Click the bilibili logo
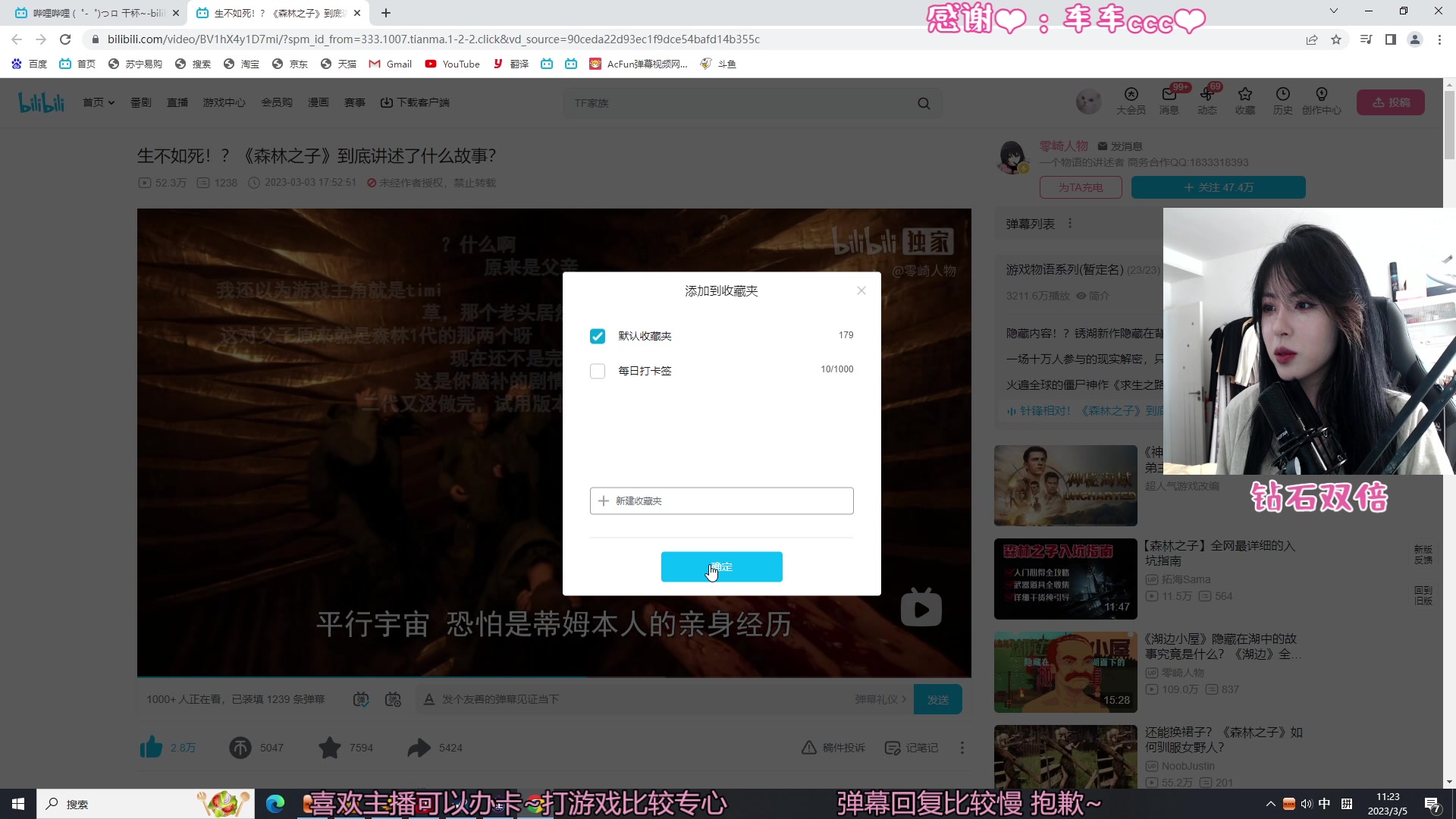The width and height of the screenshot is (1456, 819). [41, 102]
